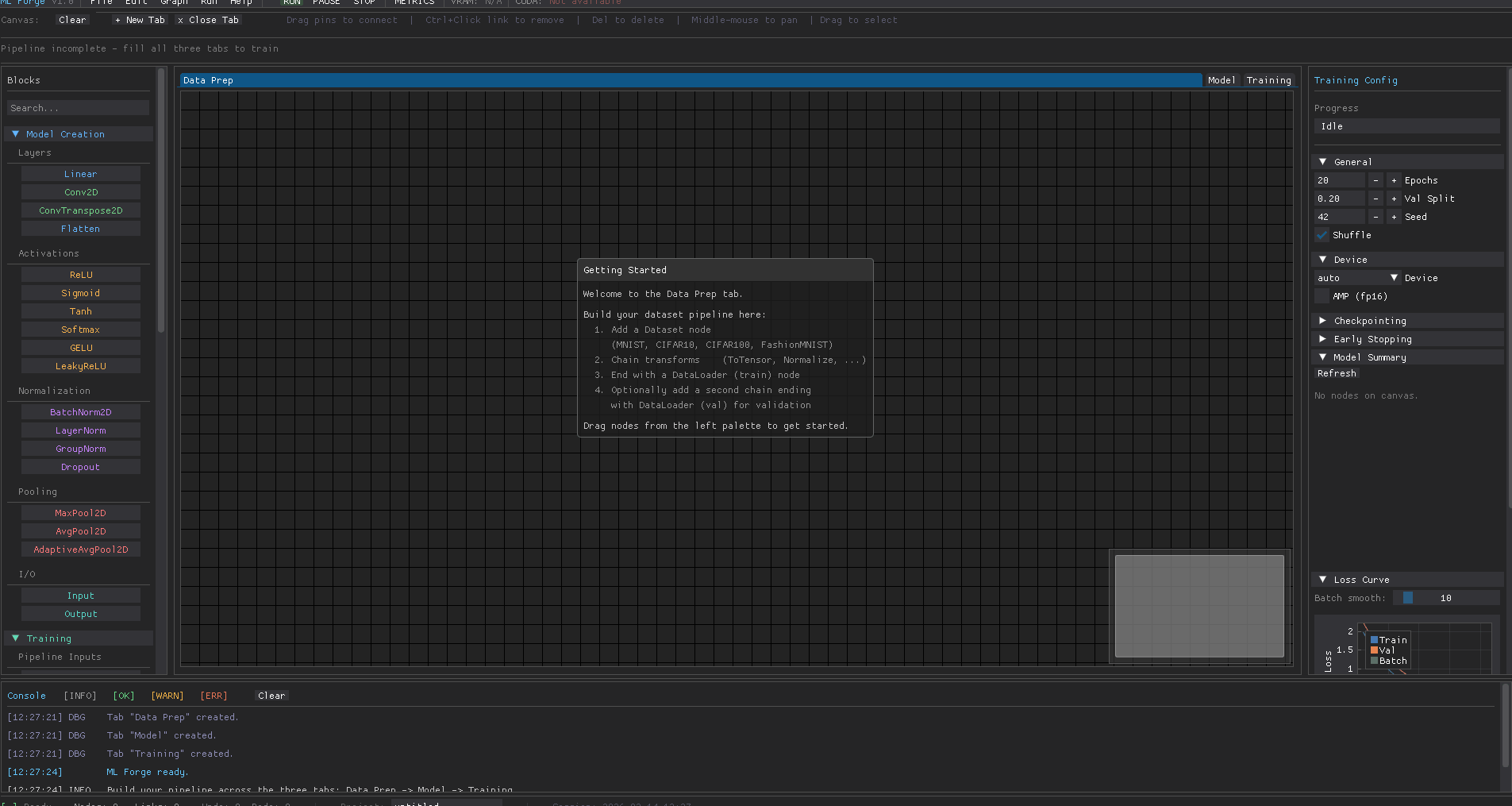Select the BatchNorm2D normalization block
Viewport: 1512px width, 806px height.
80,411
